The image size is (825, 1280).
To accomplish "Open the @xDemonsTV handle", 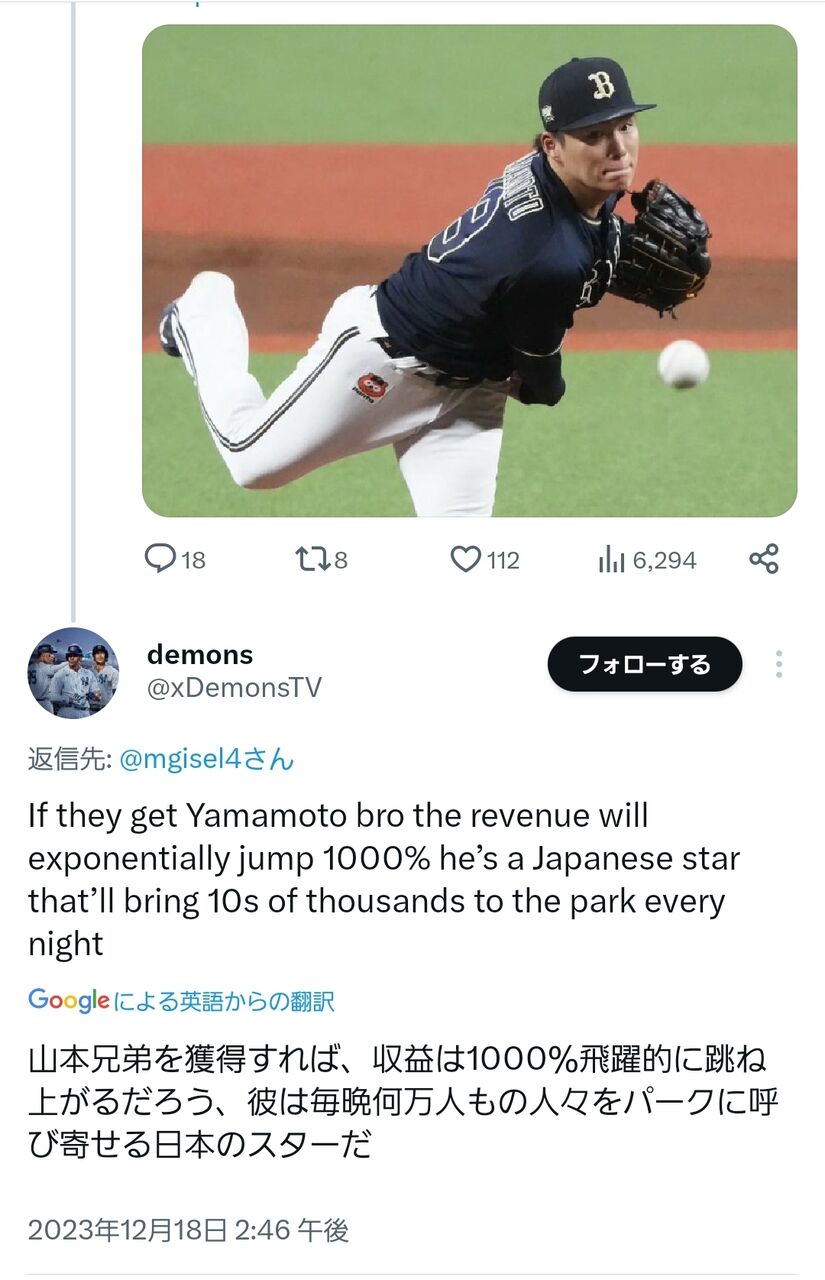I will point(234,688).
